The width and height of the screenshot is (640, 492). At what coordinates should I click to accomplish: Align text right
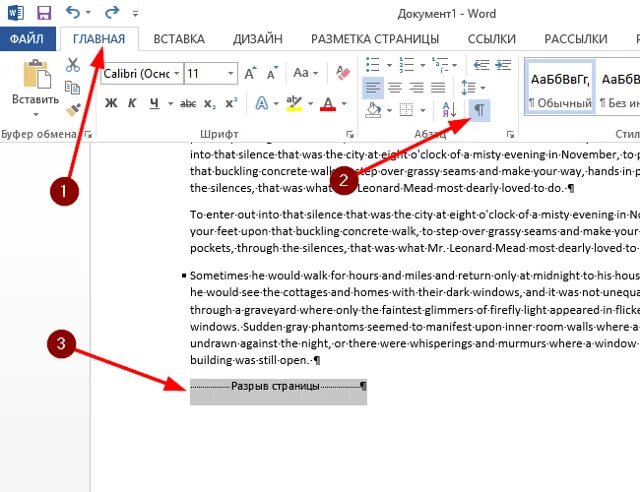416,87
